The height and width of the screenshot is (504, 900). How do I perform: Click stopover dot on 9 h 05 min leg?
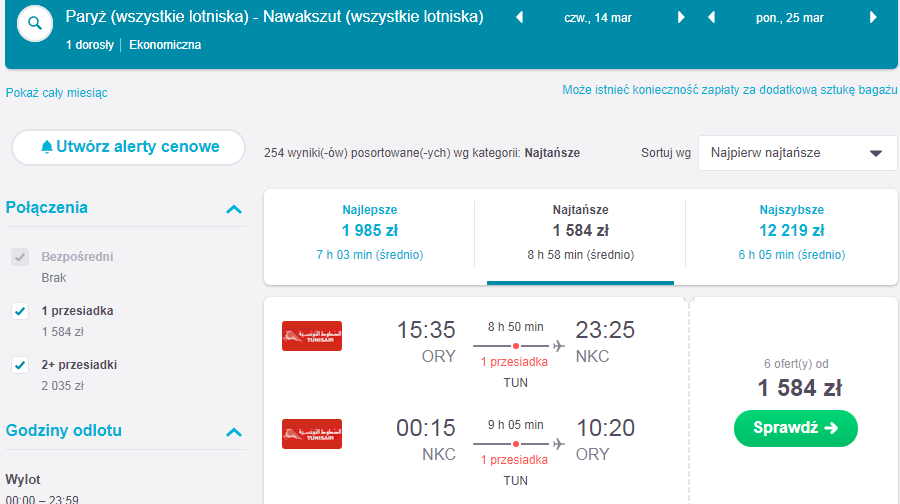pyautogui.click(x=516, y=444)
